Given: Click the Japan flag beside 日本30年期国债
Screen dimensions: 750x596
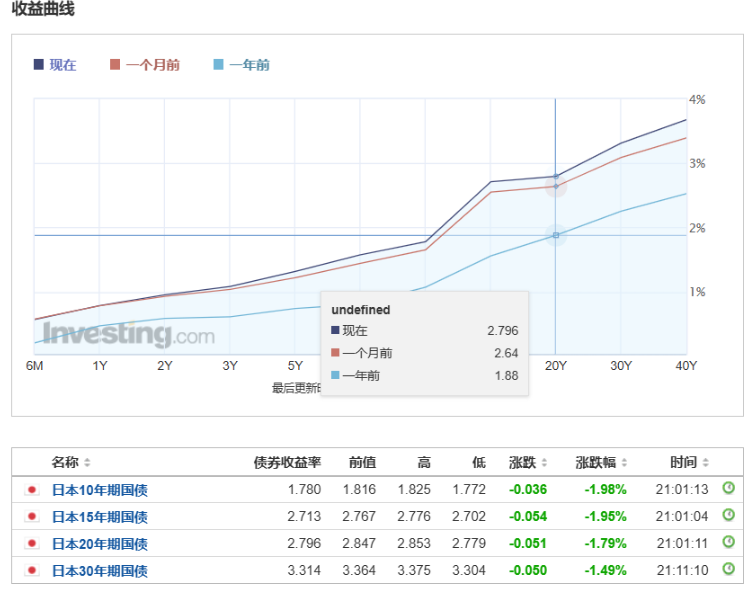Looking at the screenshot, I should (x=32, y=571).
